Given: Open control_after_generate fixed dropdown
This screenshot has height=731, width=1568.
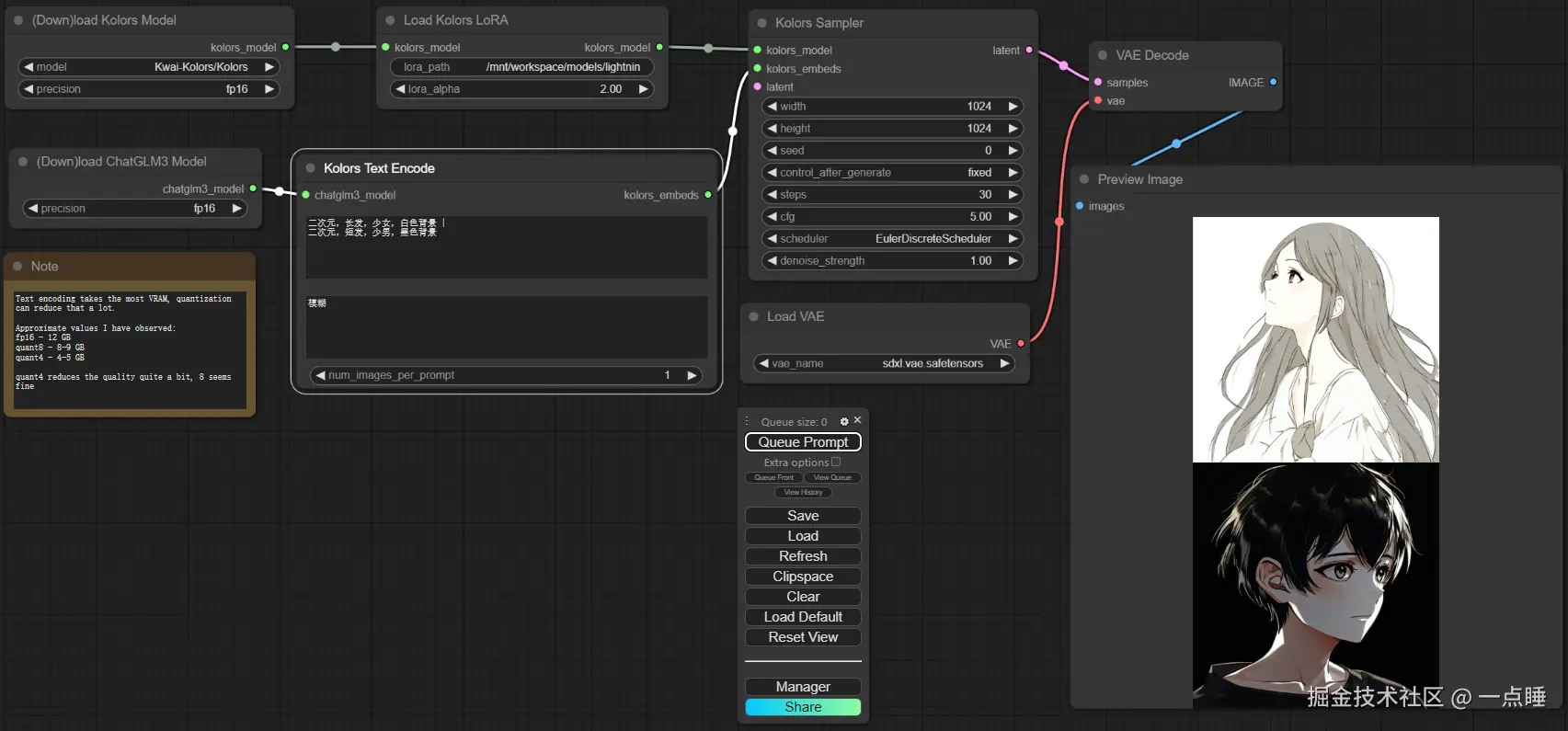Looking at the screenshot, I should [x=893, y=173].
